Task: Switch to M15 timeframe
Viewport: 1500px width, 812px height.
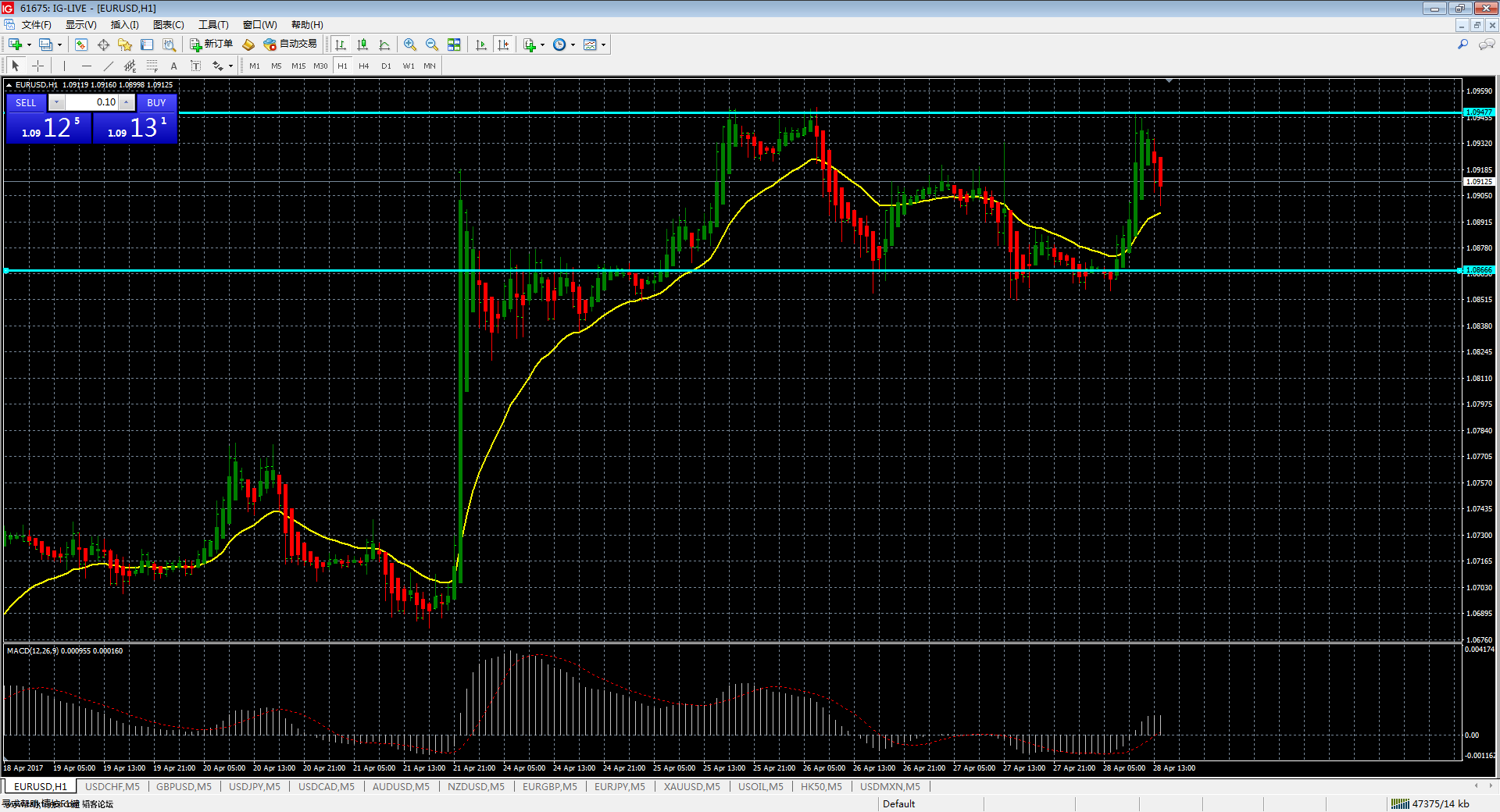Action: [298, 66]
